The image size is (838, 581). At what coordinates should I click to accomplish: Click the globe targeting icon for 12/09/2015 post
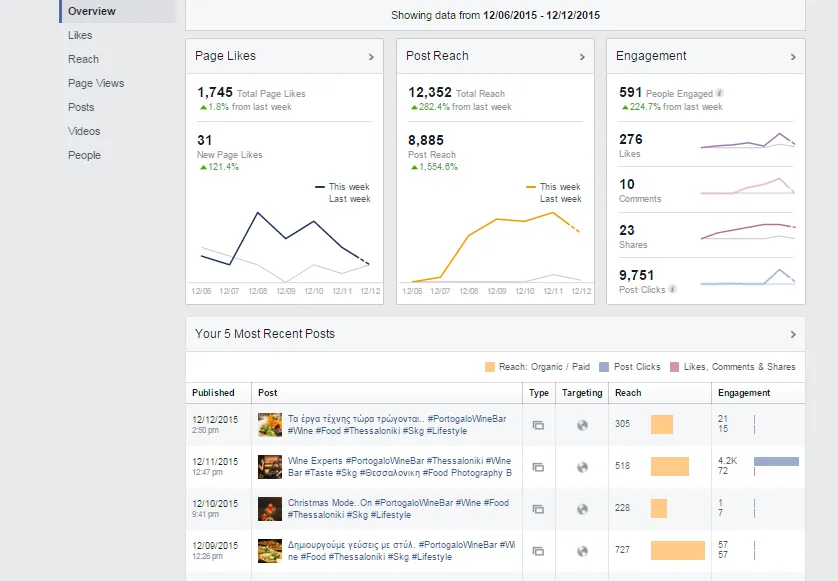[583, 551]
